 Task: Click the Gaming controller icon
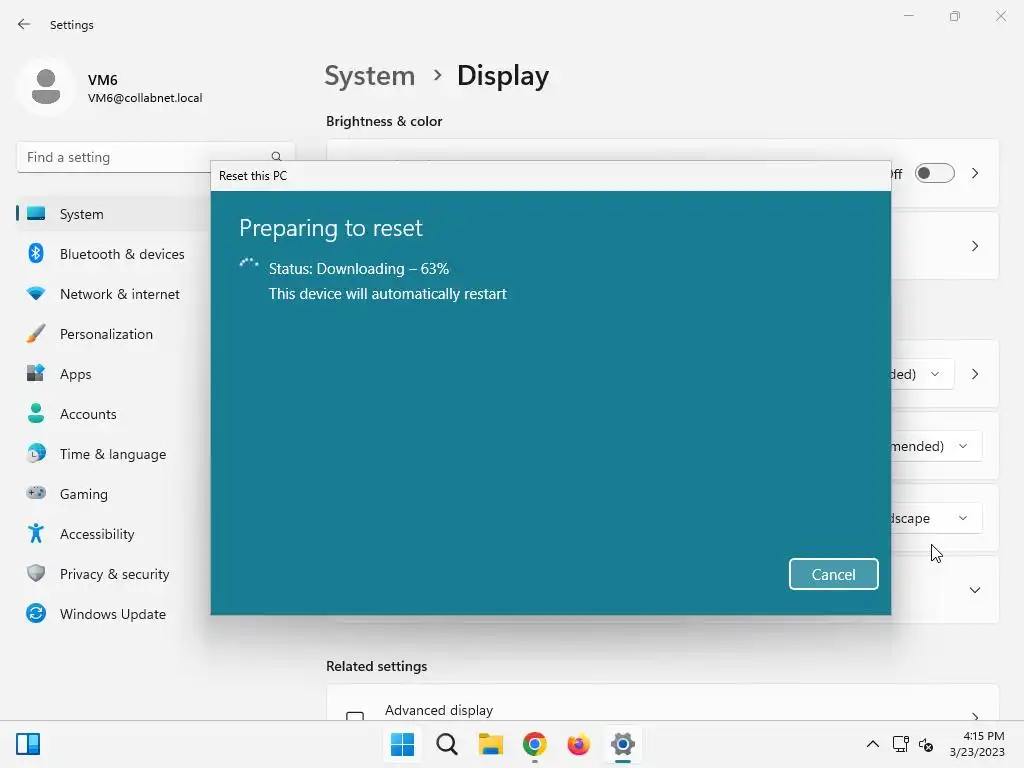click(36, 493)
